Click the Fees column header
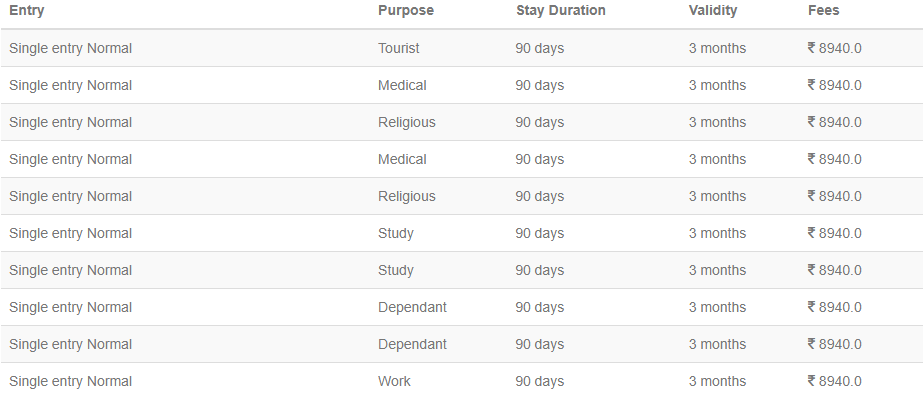The width and height of the screenshot is (923, 394). [824, 11]
